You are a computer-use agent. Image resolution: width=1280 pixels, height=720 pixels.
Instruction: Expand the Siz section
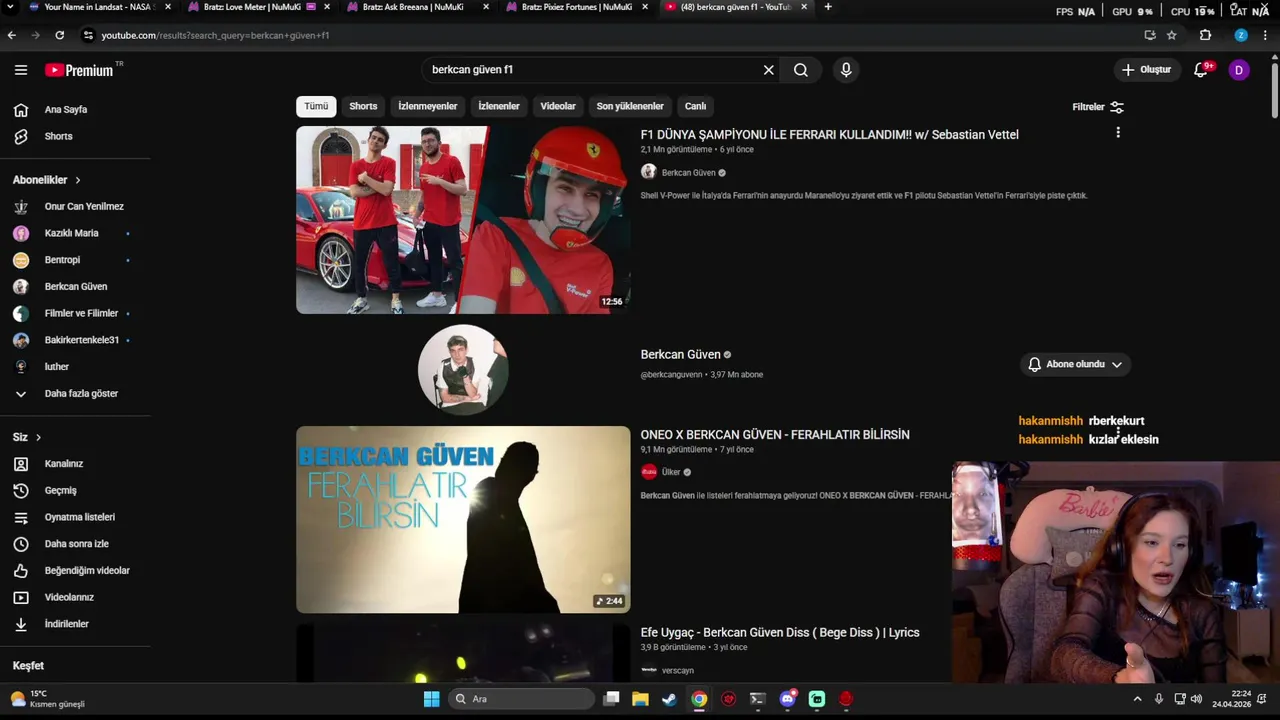coord(27,437)
